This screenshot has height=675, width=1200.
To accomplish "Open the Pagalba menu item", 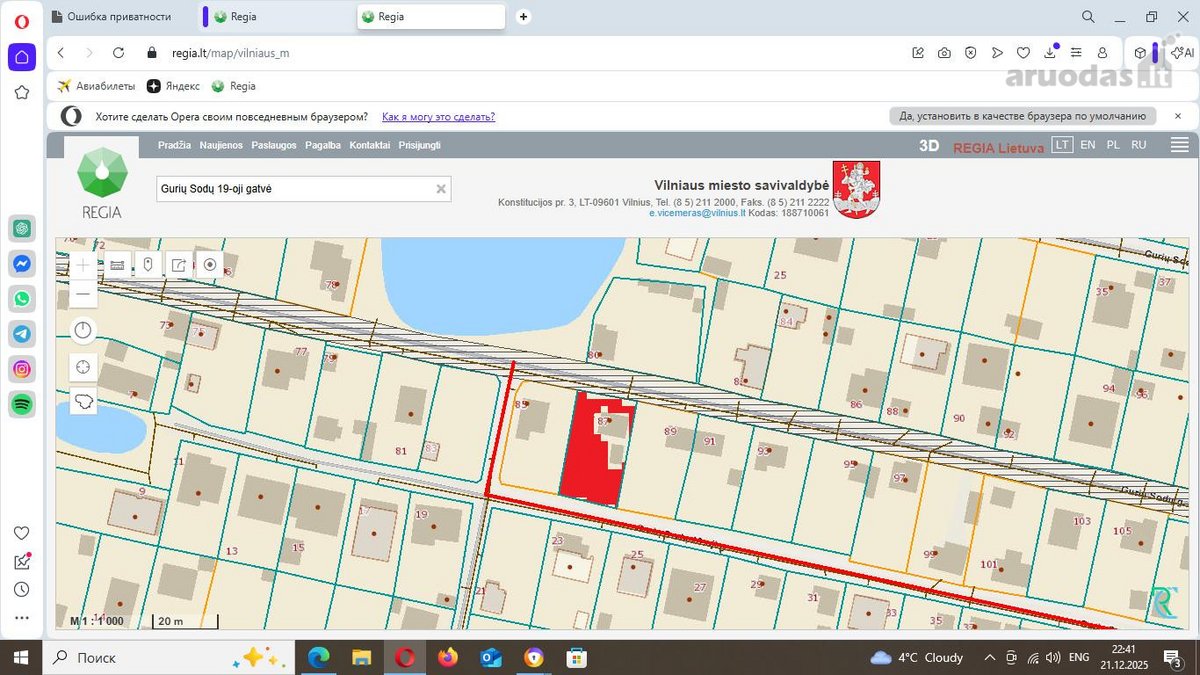I will pos(323,145).
